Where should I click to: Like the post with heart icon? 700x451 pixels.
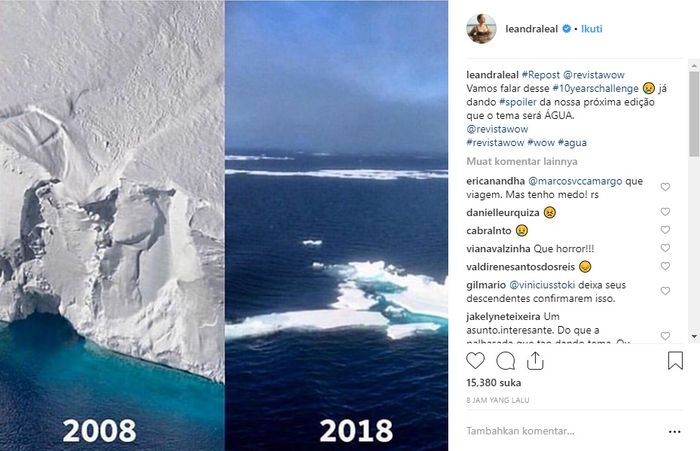(475, 361)
